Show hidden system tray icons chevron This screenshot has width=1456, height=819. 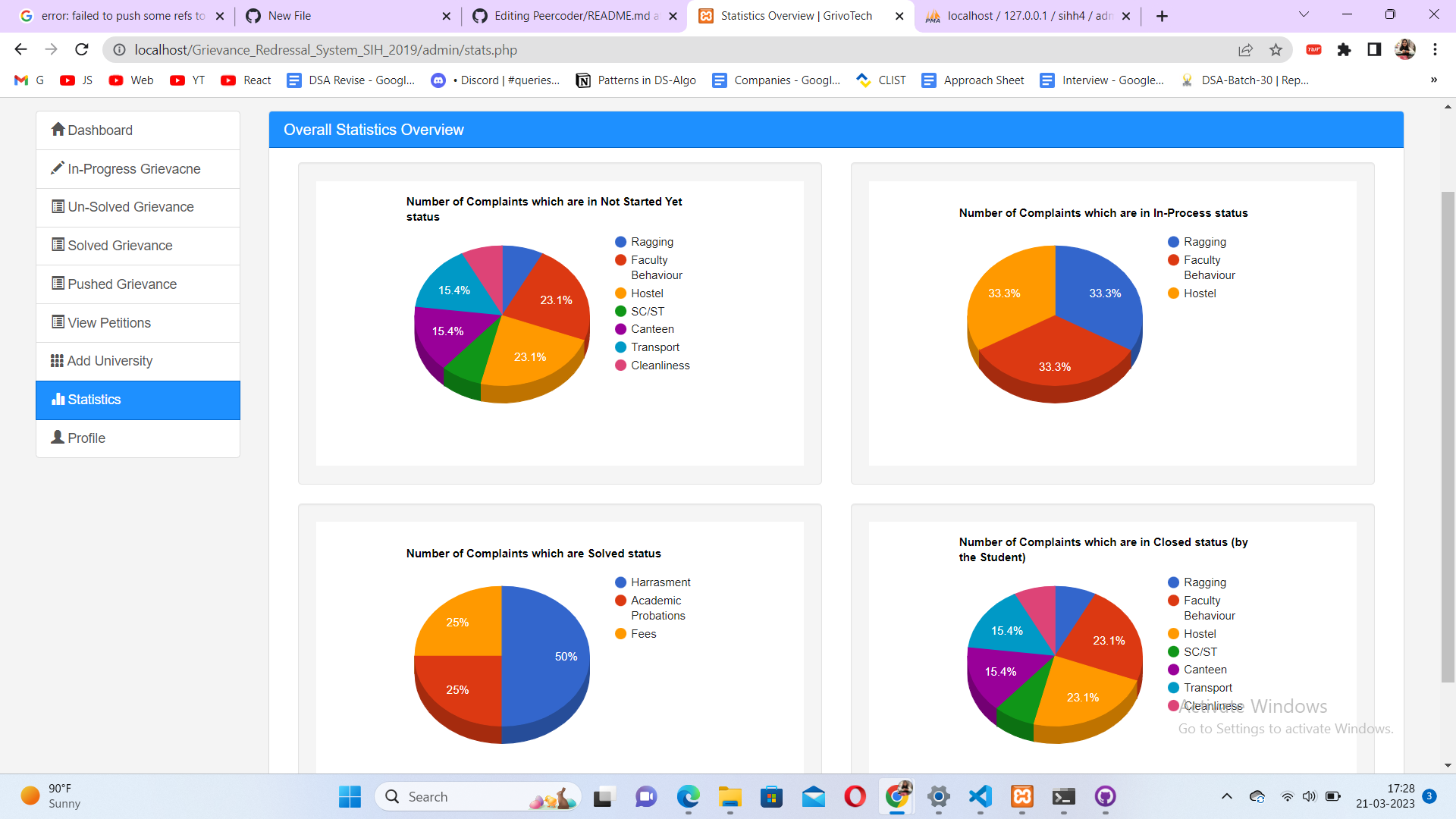tap(1226, 796)
